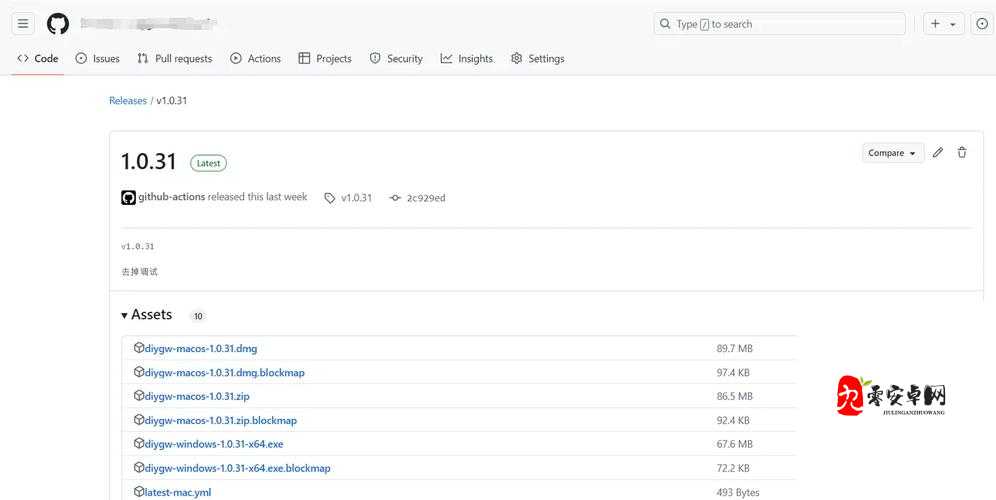Download diygw-macos-1.0.31.dmg

tap(201, 348)
